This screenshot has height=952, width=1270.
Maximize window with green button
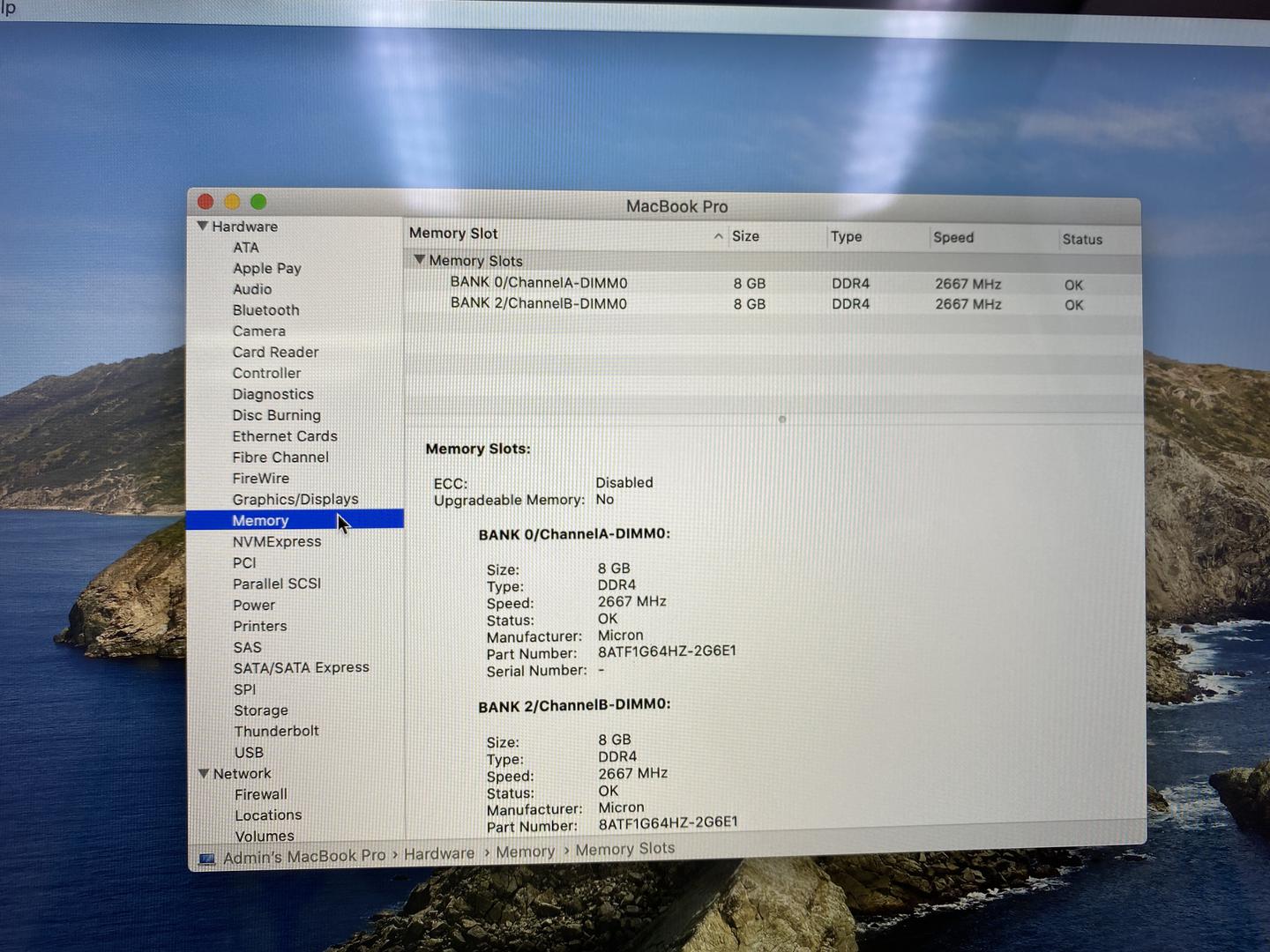pyautogui.click(x=258, y=202)
